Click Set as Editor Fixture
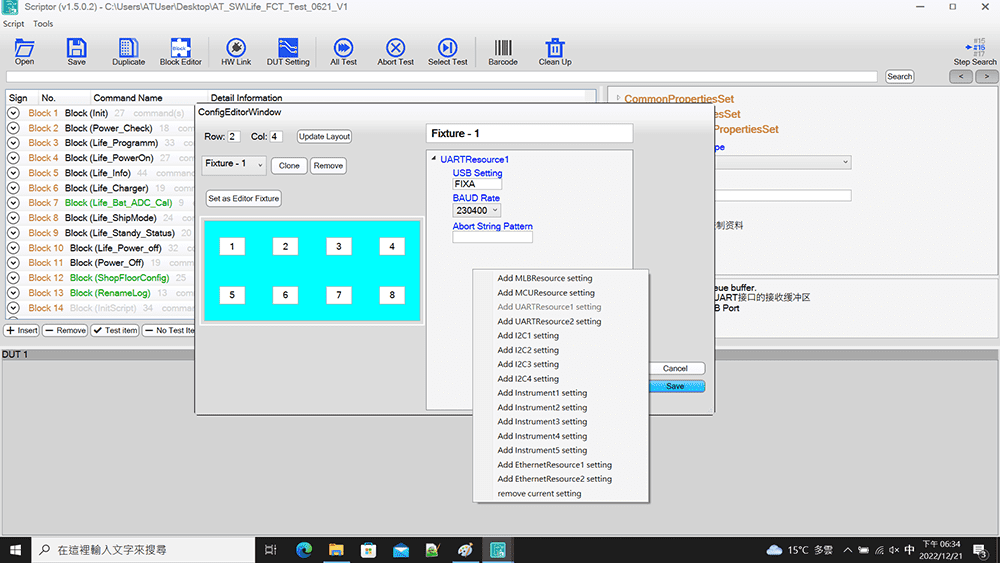The image size is (1000, 563). 244,198
